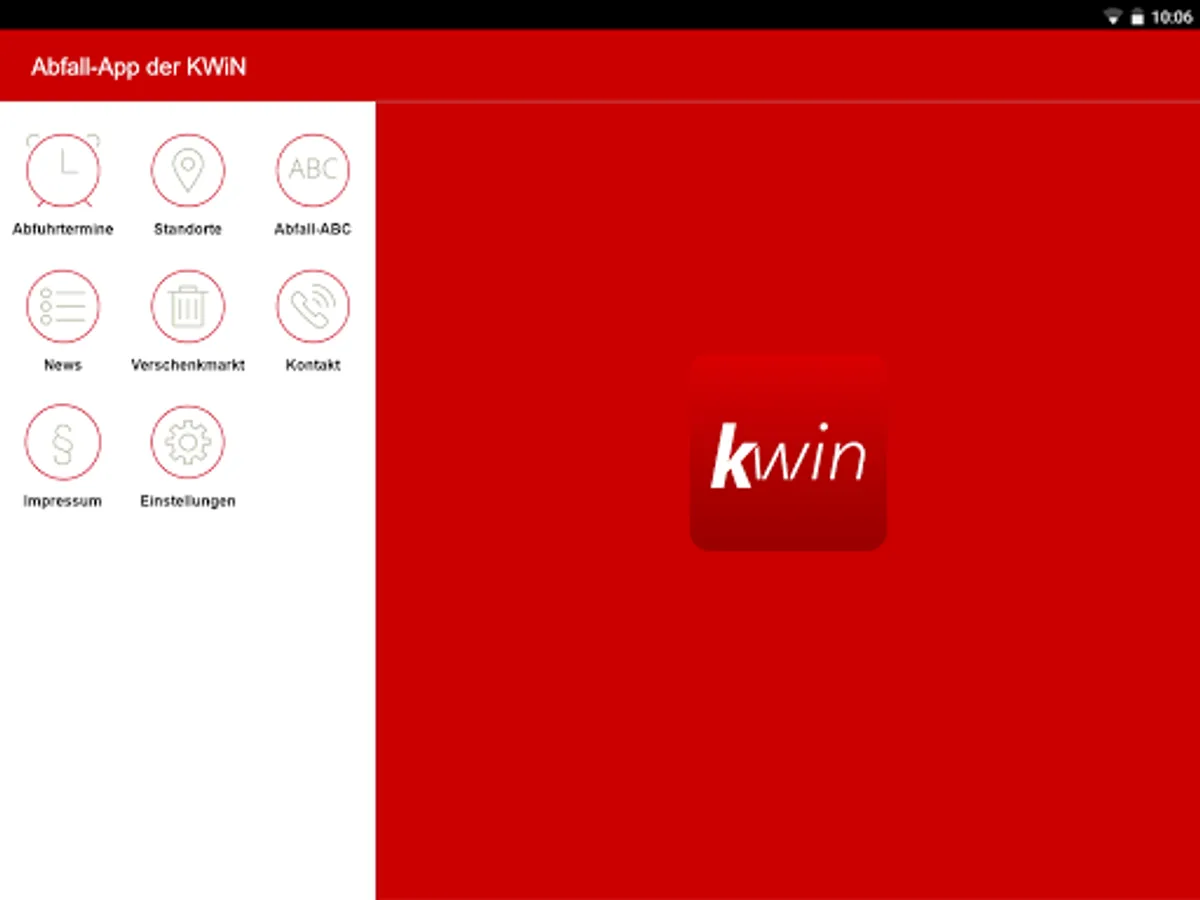
Task: Tap the Wi-Fi status icon
Action: point(1113,16)
